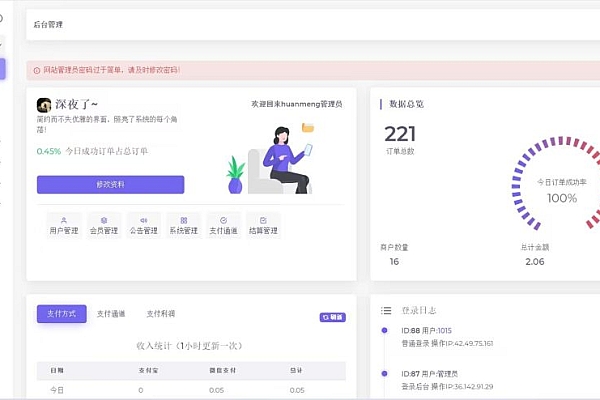Click IP address 42.49.75.161 log line
This screenshot has height=400, width=600.
coord(447,343)
